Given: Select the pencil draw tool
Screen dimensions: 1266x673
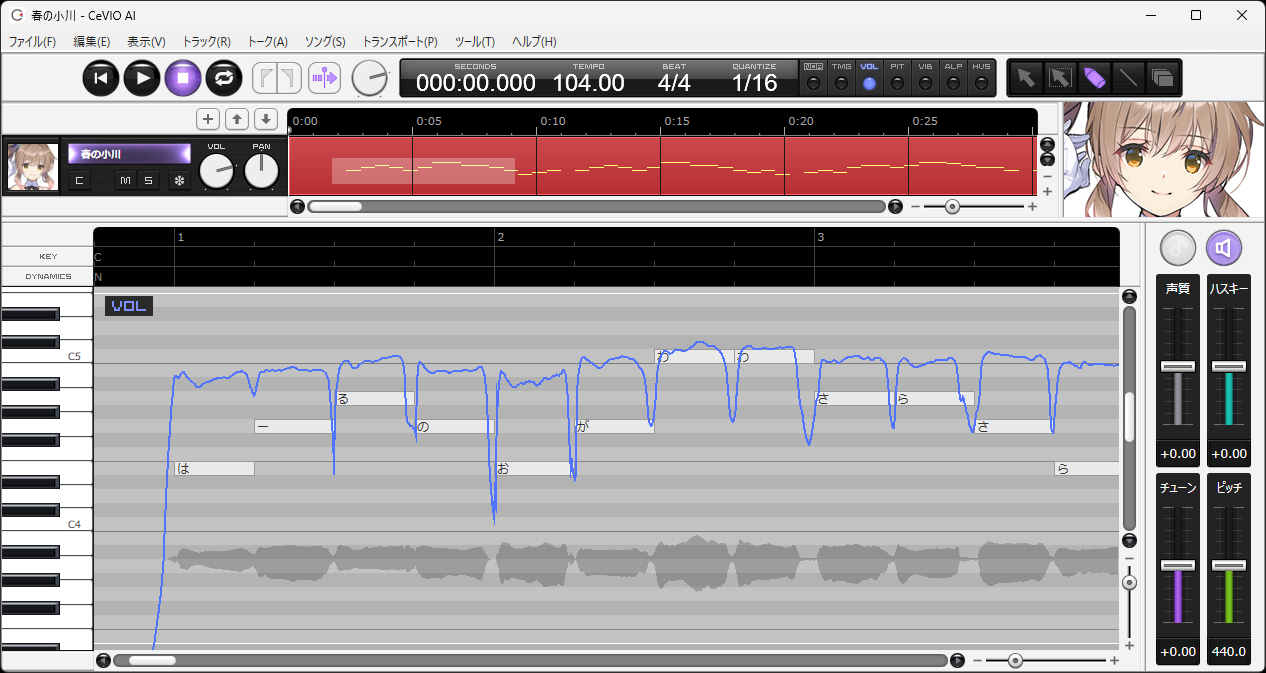Looking at the screenshot, I should tap(1093, 77).
